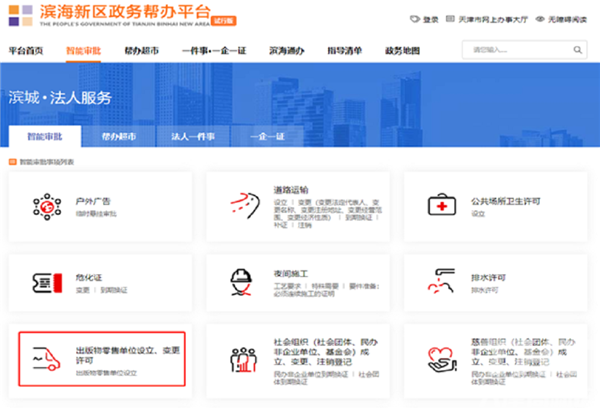Open 一件事·一企一证 menu item
Screen dimensions: 600x409
tap(214, 51)
